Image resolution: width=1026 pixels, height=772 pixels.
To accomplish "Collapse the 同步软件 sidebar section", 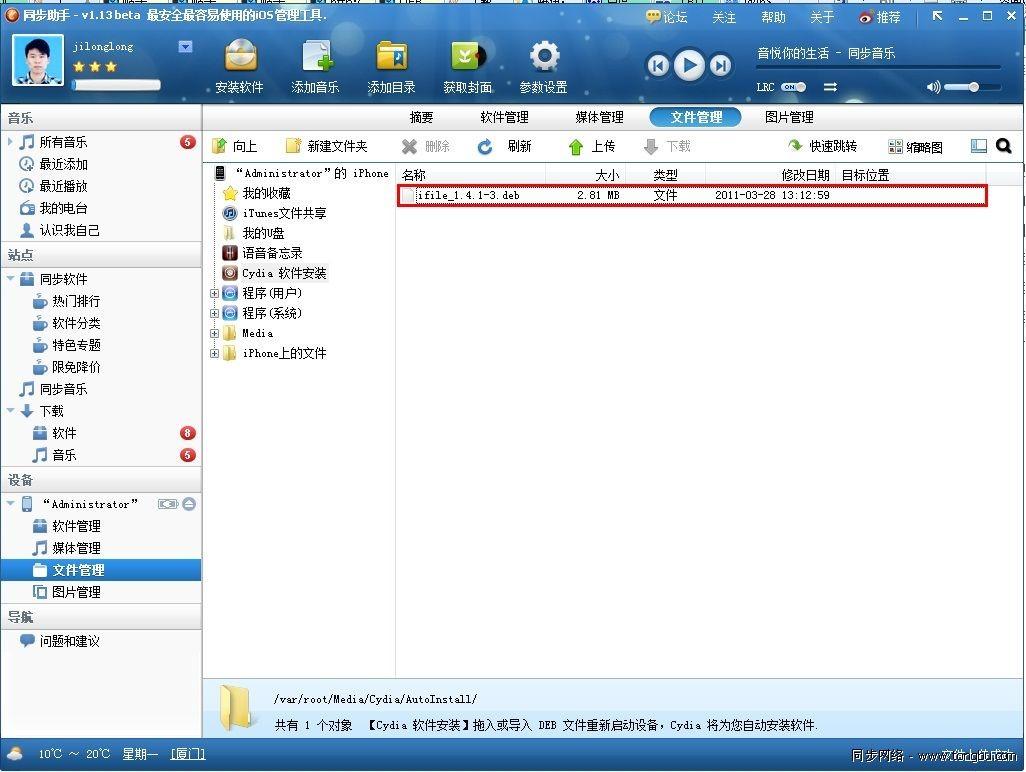I will 10,279.
